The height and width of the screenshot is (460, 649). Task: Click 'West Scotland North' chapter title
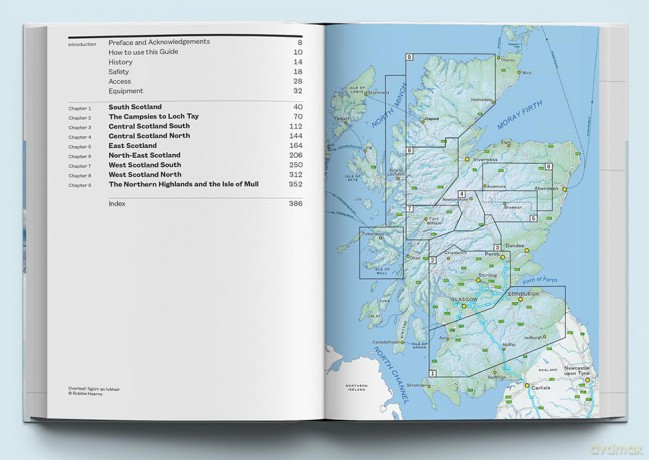click(x=145, y=174)
